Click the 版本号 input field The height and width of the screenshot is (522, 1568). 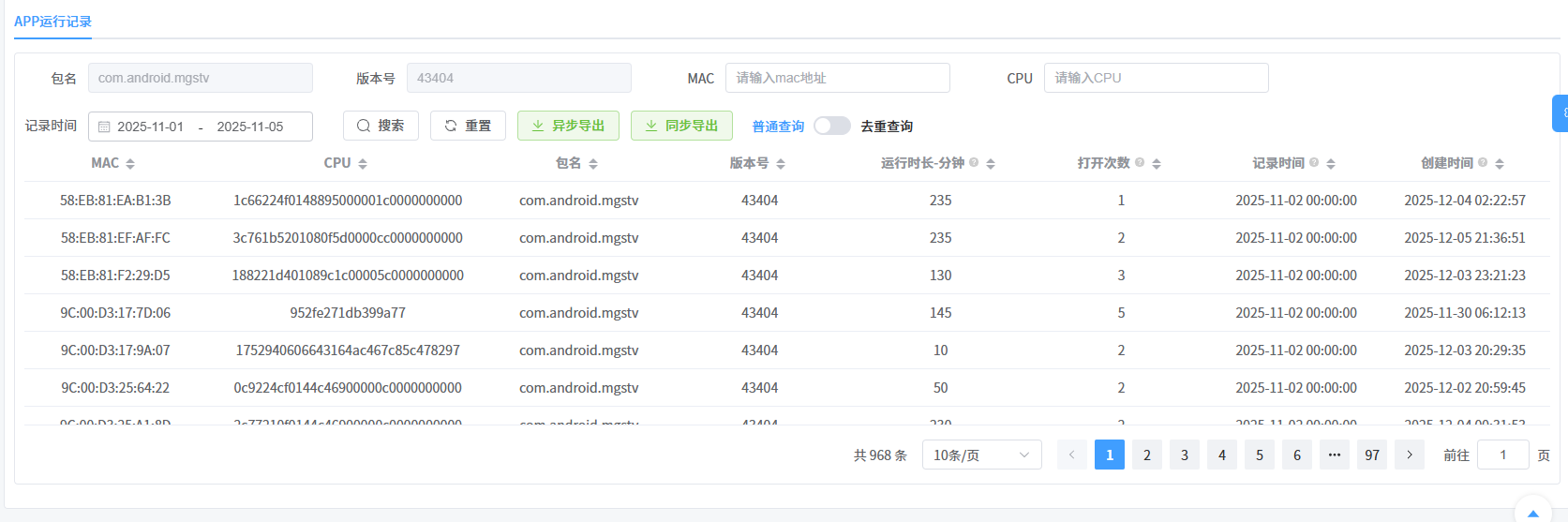pyautogui.click(x=519, y=78)
